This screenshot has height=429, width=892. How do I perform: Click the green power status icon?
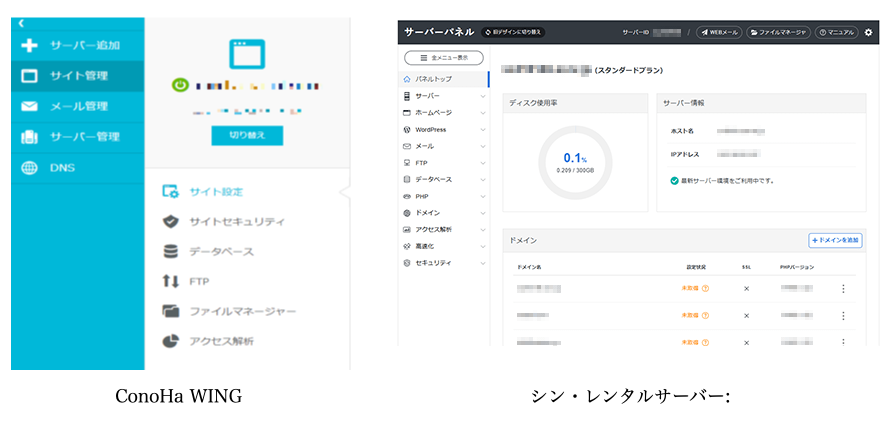pyautogui.click(x=180, y=86)
